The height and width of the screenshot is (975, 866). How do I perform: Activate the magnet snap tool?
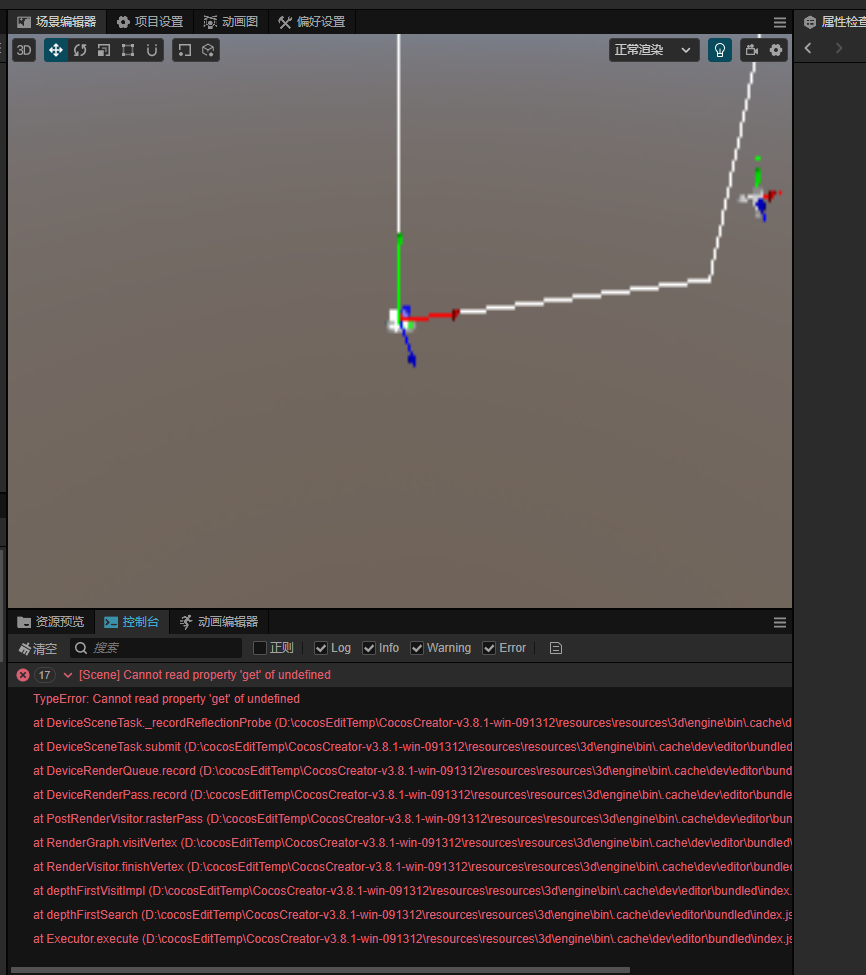(152, 50)
